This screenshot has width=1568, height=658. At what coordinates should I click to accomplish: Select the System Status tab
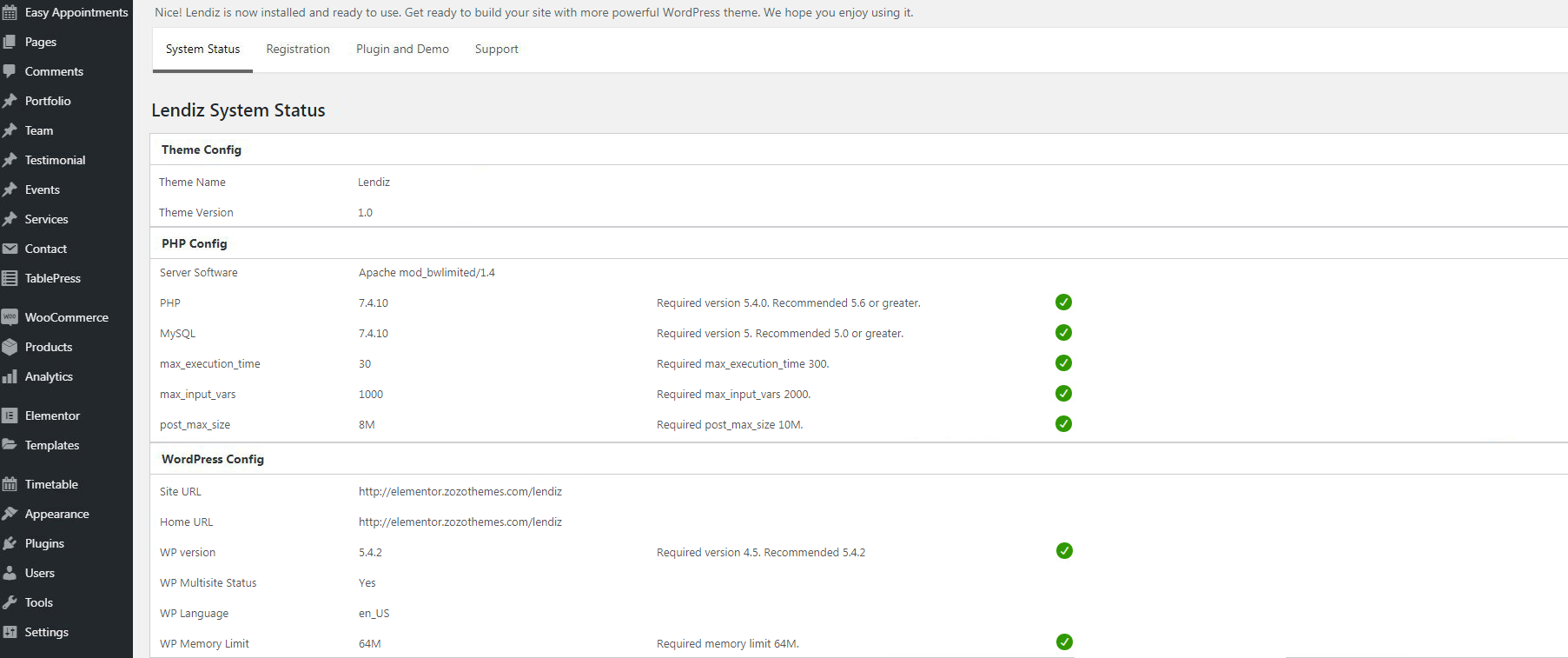pos(202,50)
